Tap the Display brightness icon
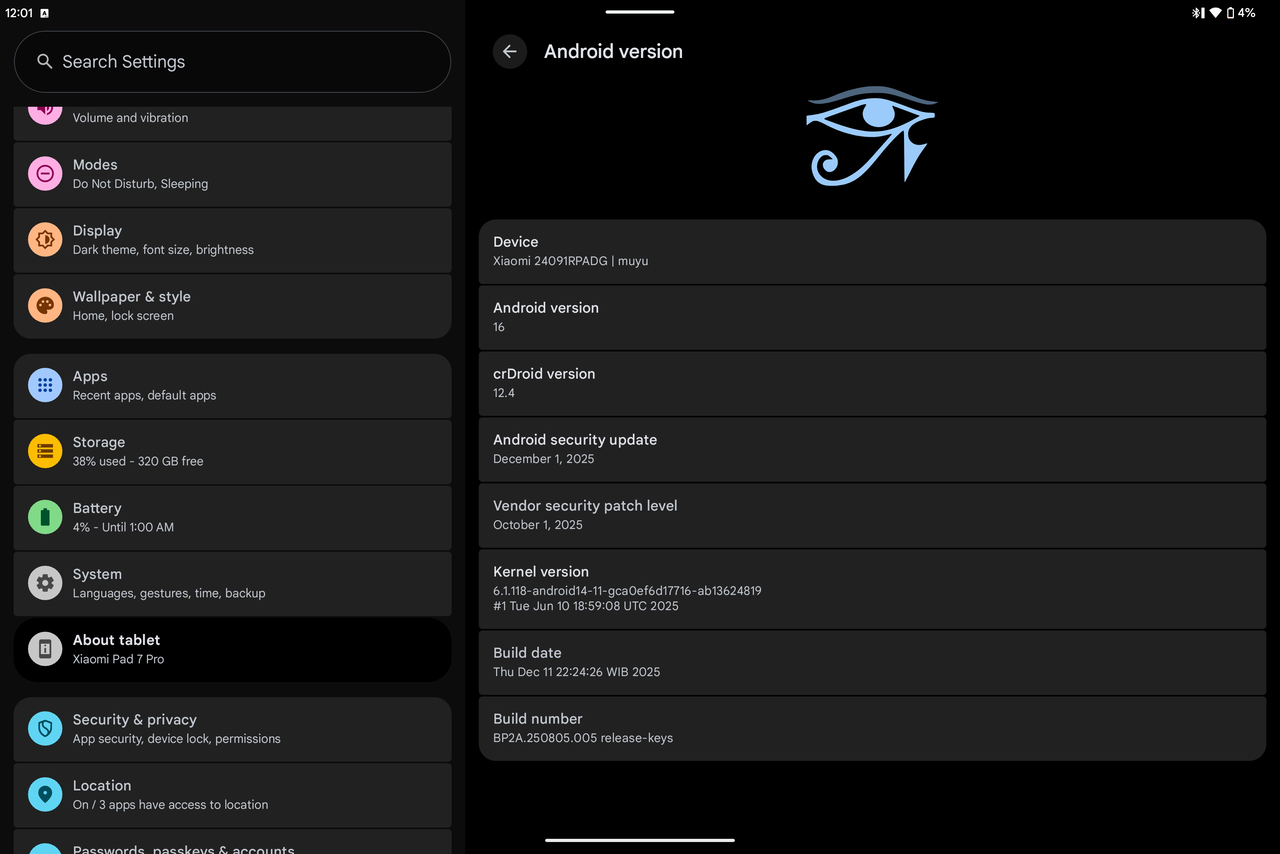The height and width of the screenshot is (854, 1280). point(45,240)
